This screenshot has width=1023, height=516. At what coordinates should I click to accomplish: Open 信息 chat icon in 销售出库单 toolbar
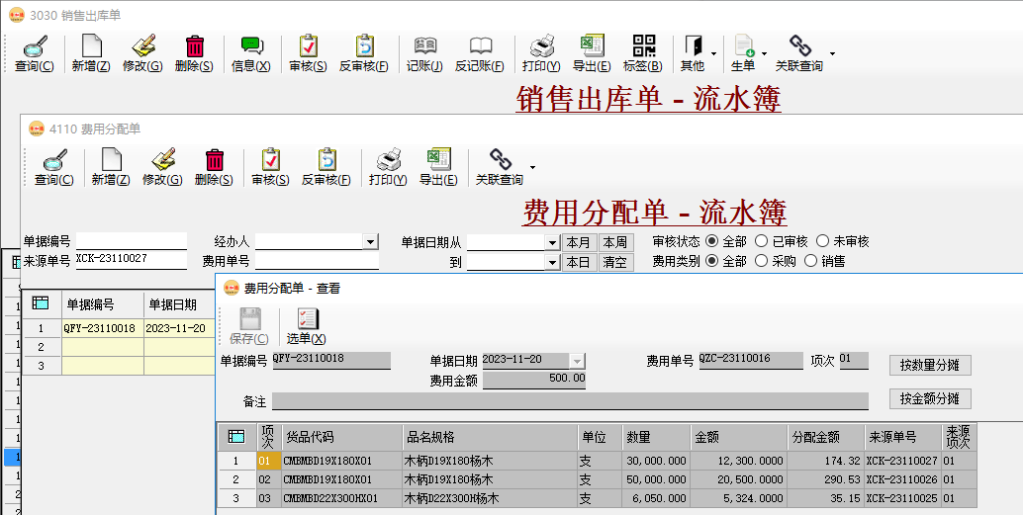(251, 46)
